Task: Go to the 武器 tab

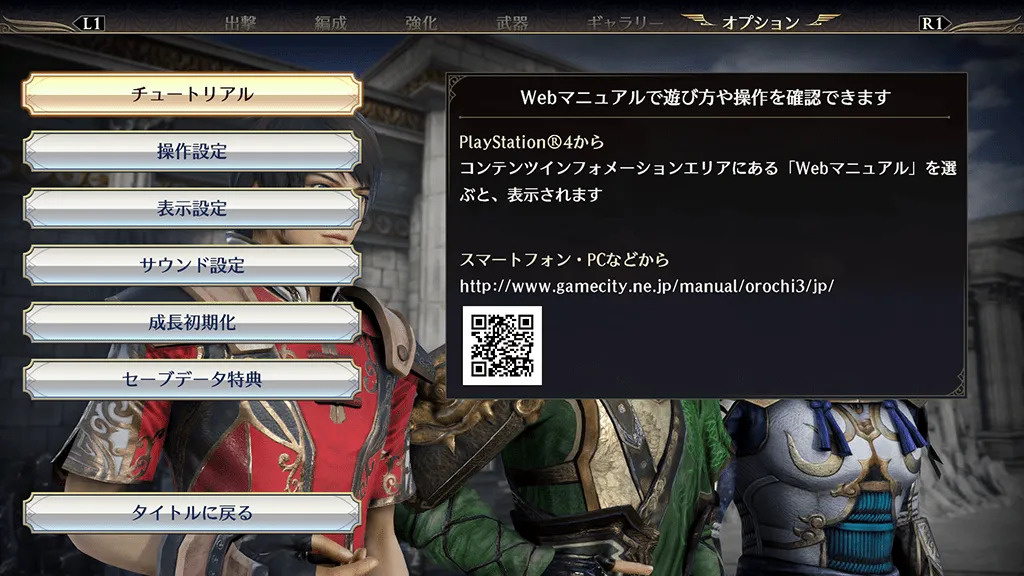Action: (512, 24)
